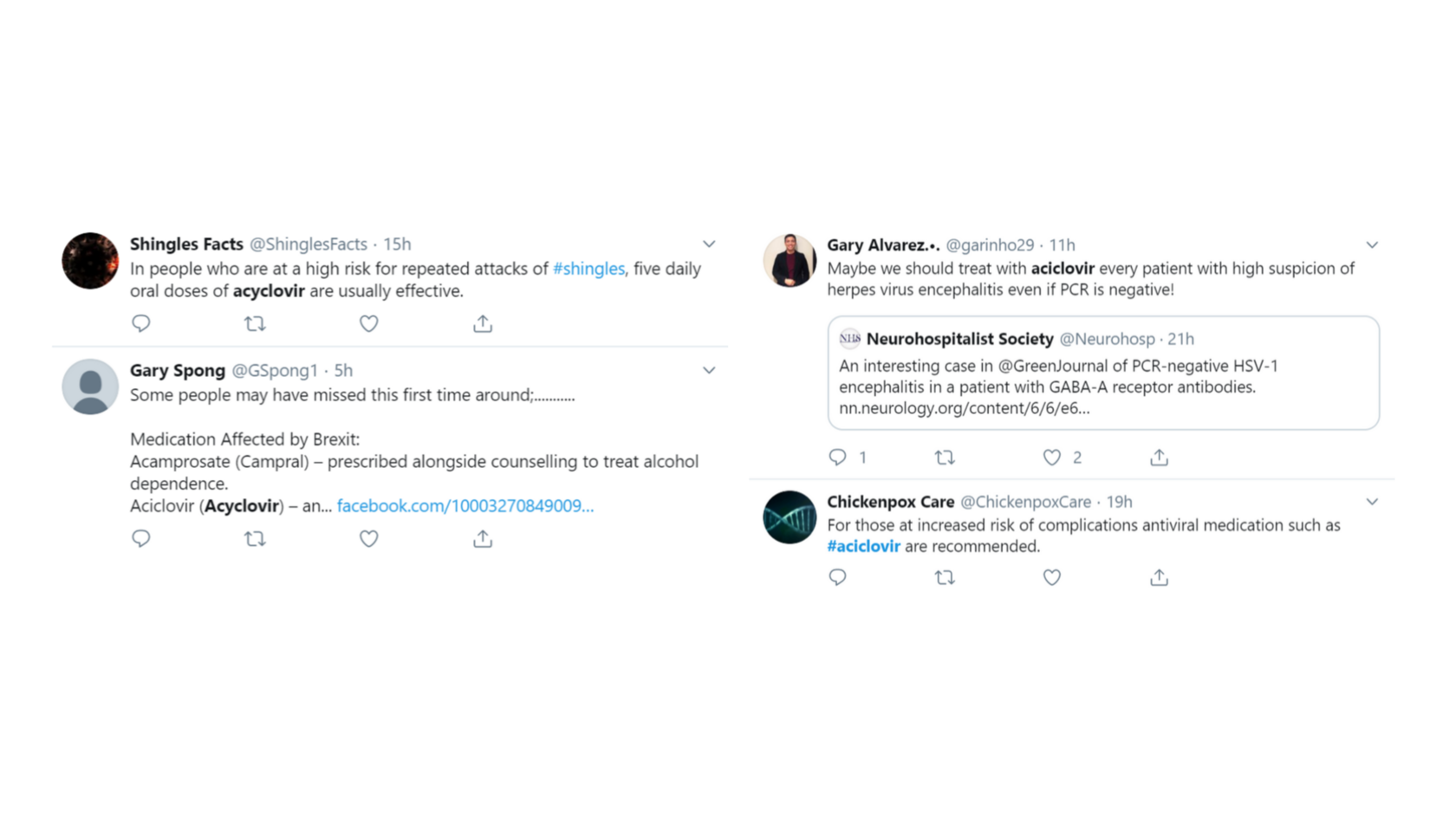Reply to Gary Alvarez's aciclovir tweet

tap(837, 457)
